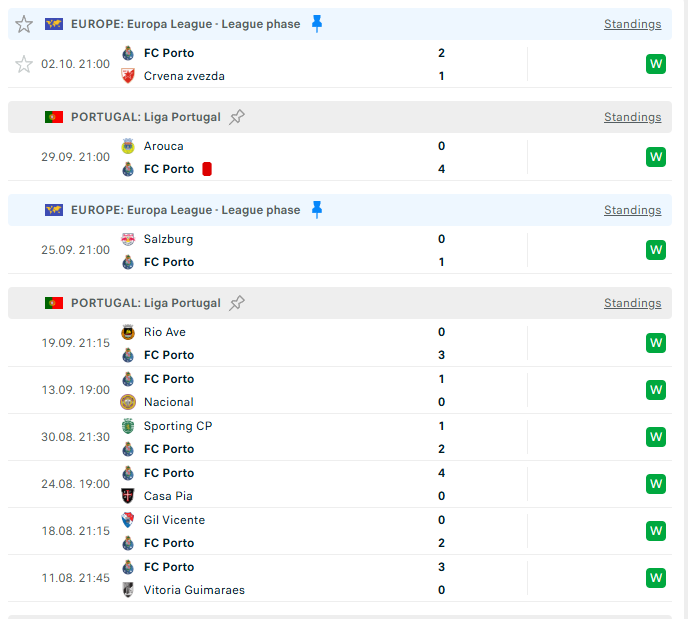The width and height of the screenshot is (688, 619).
Task: Click the Vitoria Guimaraes team name
Action: [x=194, y=590]
